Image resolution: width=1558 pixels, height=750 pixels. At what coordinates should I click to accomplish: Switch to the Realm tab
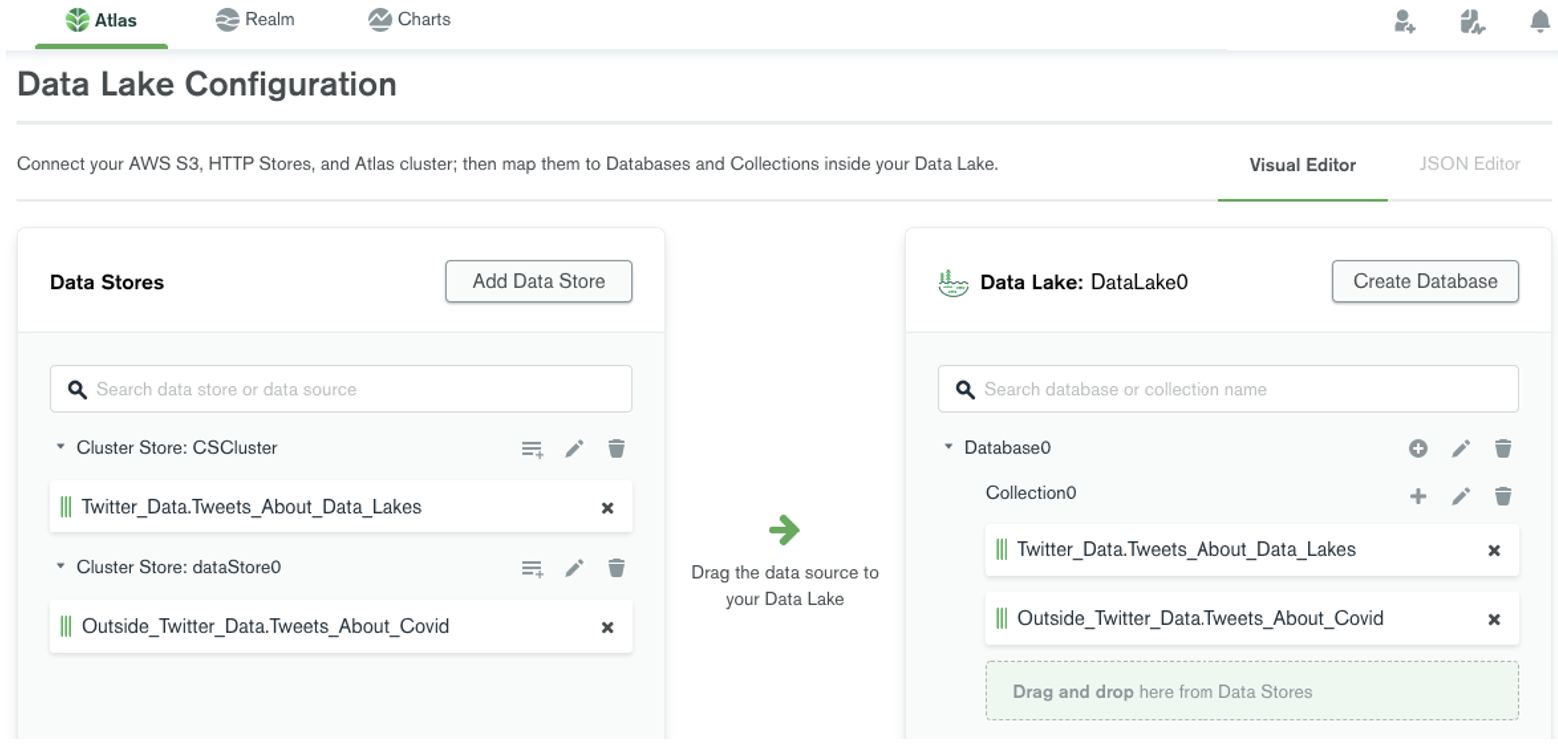click(x=255, y=19)
